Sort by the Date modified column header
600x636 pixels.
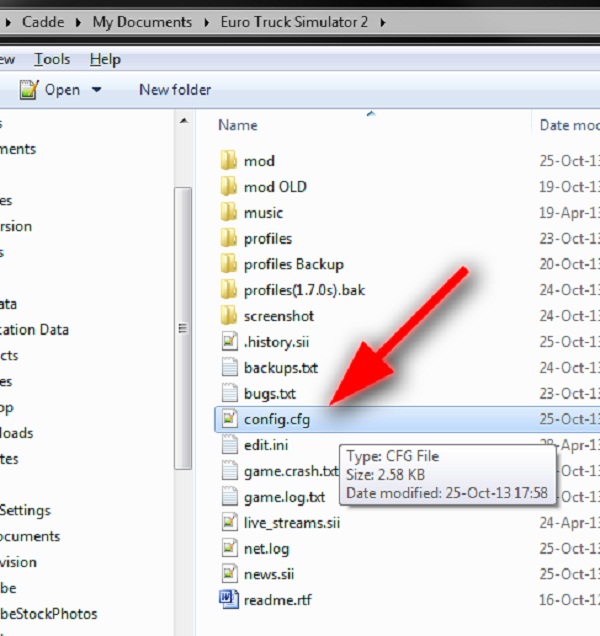coord(570,125)
